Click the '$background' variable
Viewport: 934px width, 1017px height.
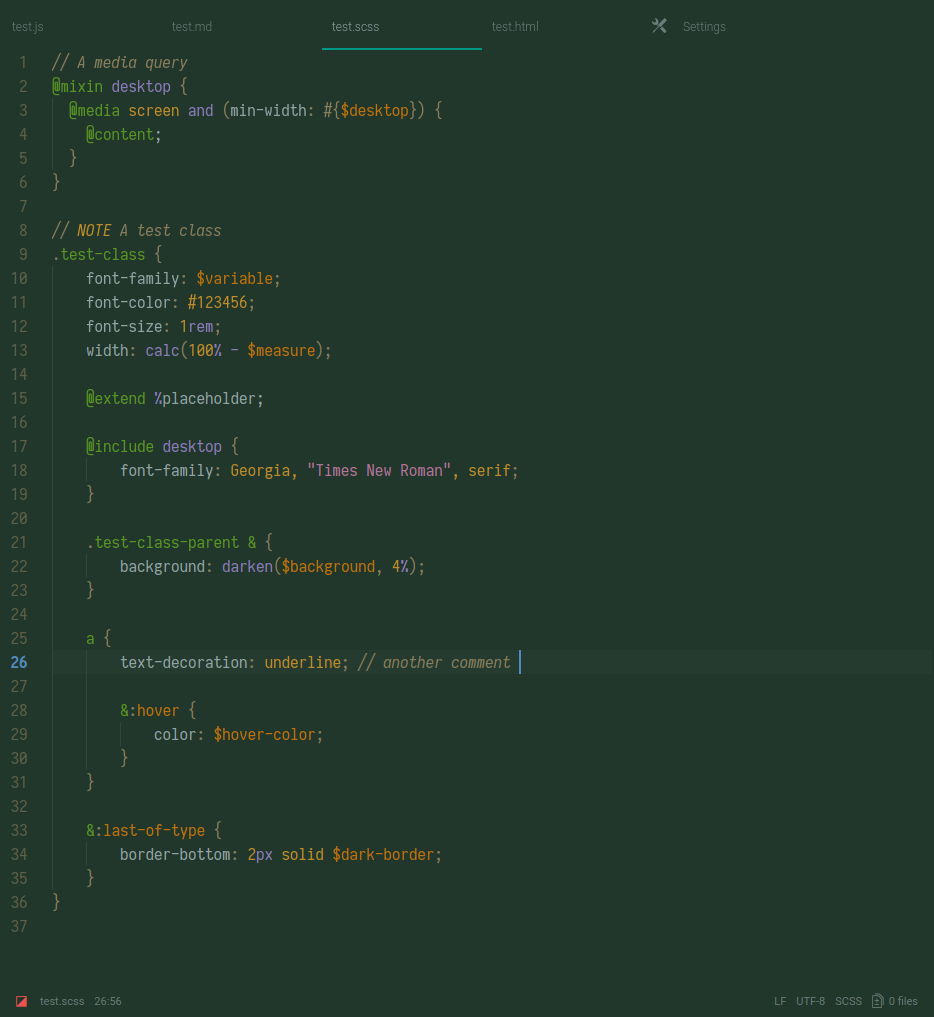pyautogui.click(x=328, y=567)
